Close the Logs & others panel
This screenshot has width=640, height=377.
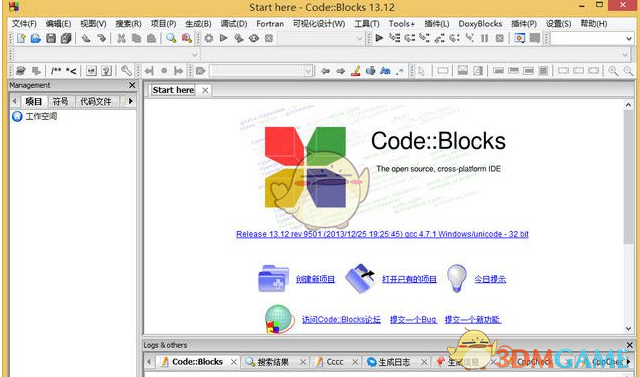coord(629,345)
